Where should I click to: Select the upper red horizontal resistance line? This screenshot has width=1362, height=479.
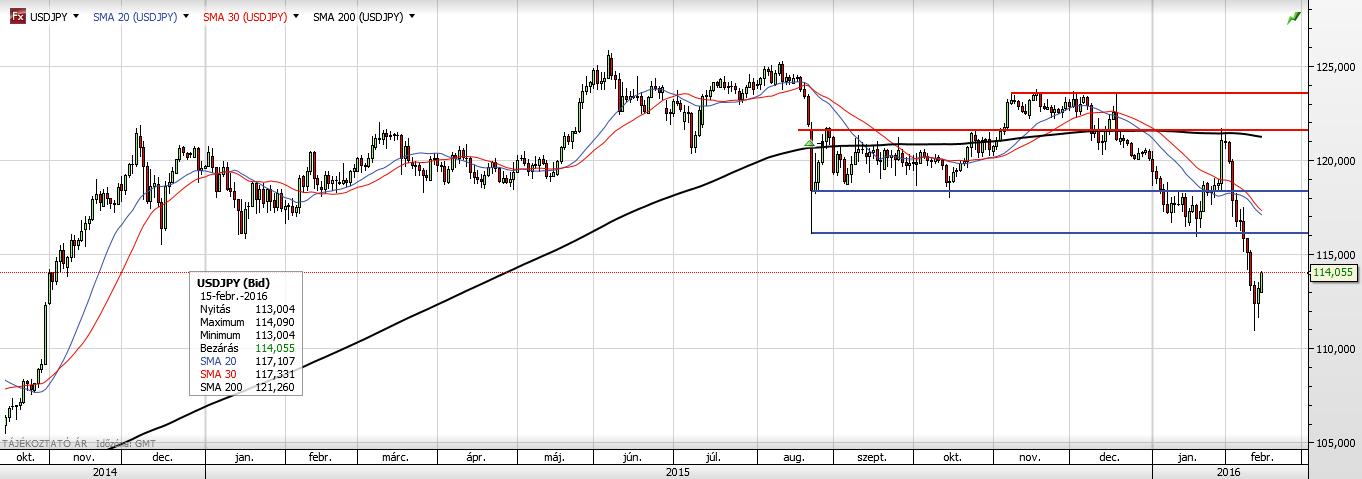(x=1159, y=93)
